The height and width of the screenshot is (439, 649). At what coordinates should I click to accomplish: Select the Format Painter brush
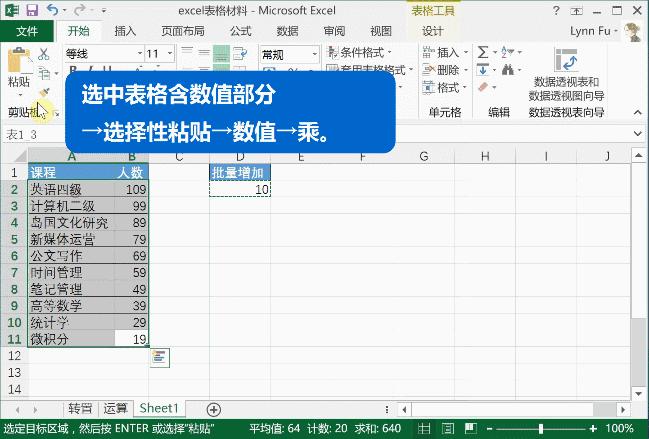tap(43, 93)
